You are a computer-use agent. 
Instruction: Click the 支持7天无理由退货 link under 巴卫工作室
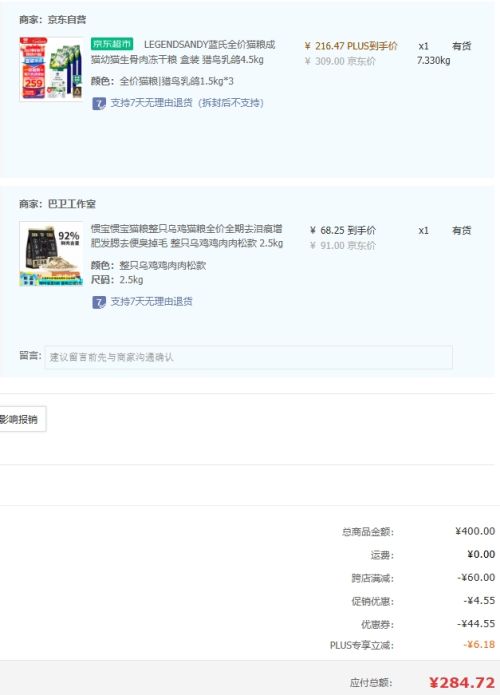[x=151, y=301]
